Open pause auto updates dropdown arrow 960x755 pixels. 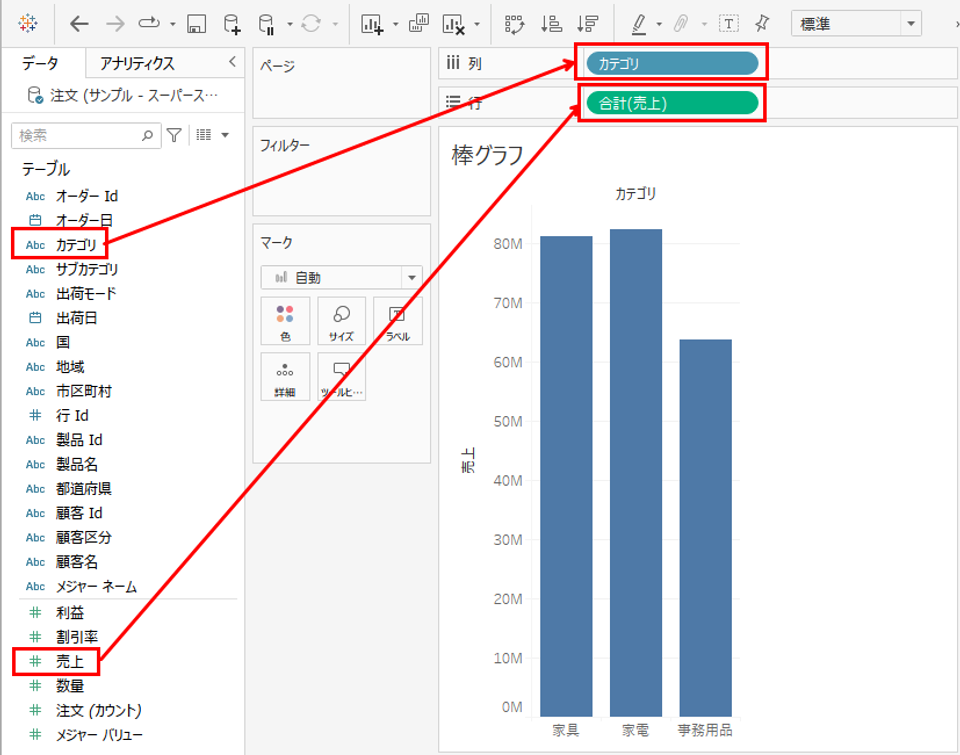(x=290, y=24)
